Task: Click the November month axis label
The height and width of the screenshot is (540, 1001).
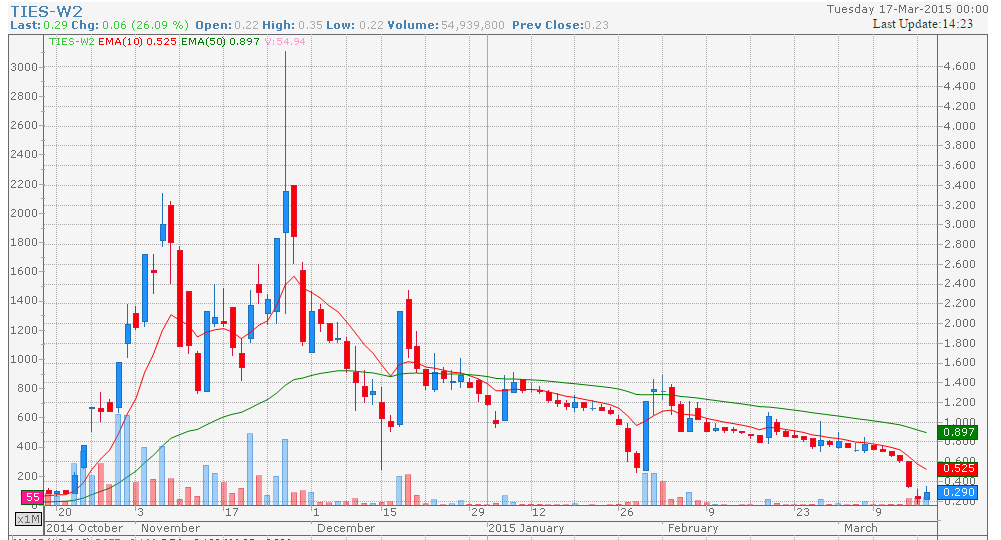Action: point(170,528)
